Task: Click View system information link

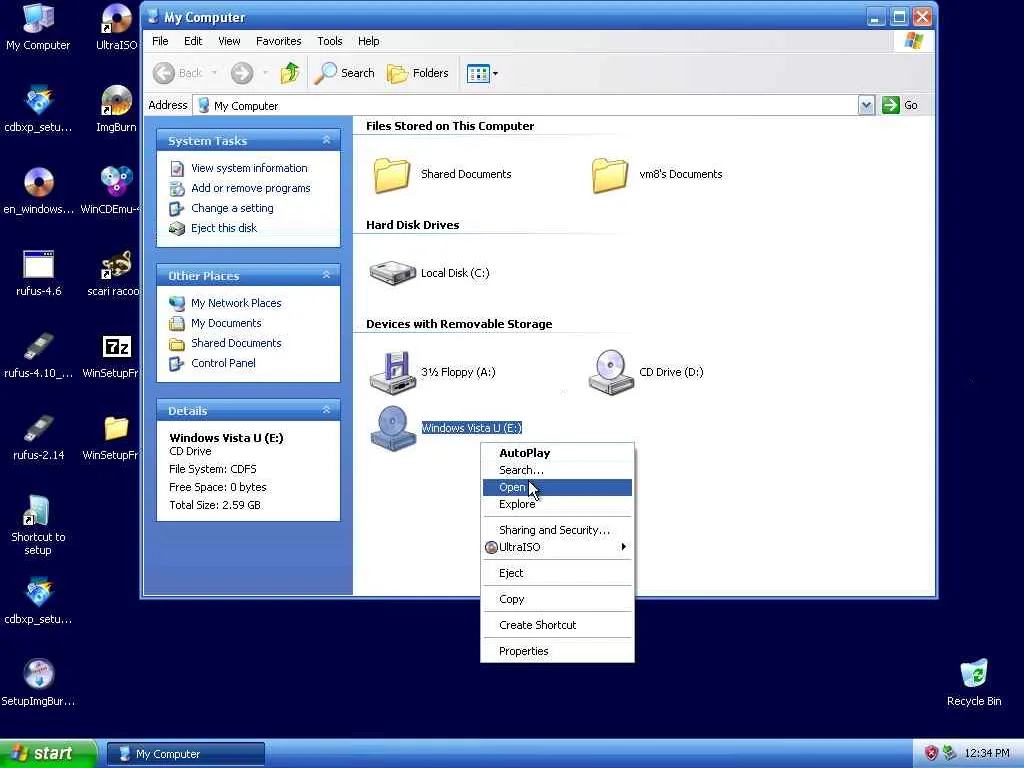Action: point(249,168)
